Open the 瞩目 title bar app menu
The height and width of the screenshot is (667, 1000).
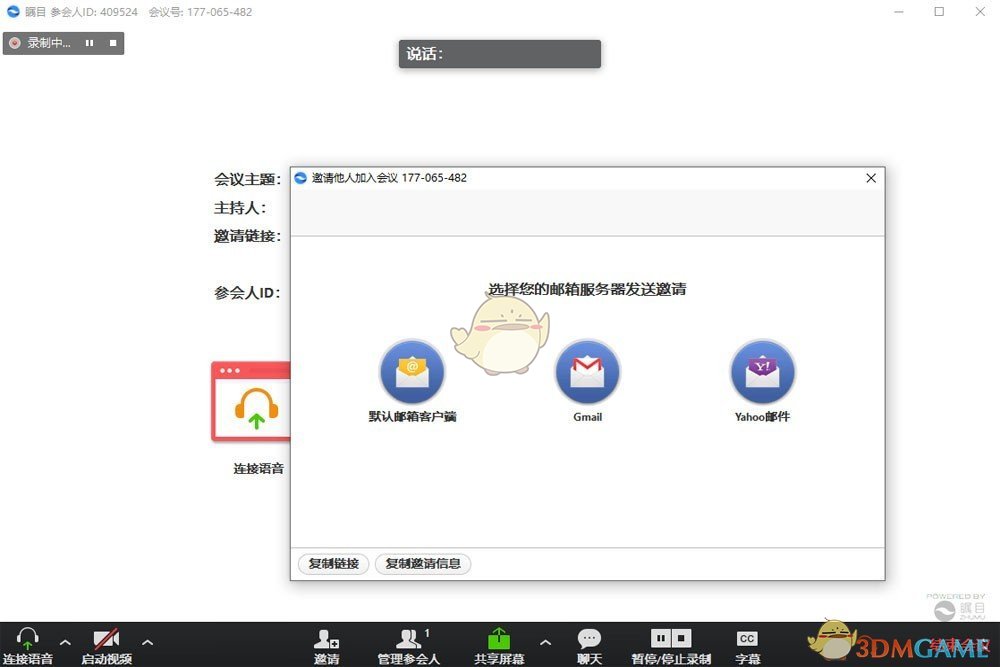click(9, 12)
